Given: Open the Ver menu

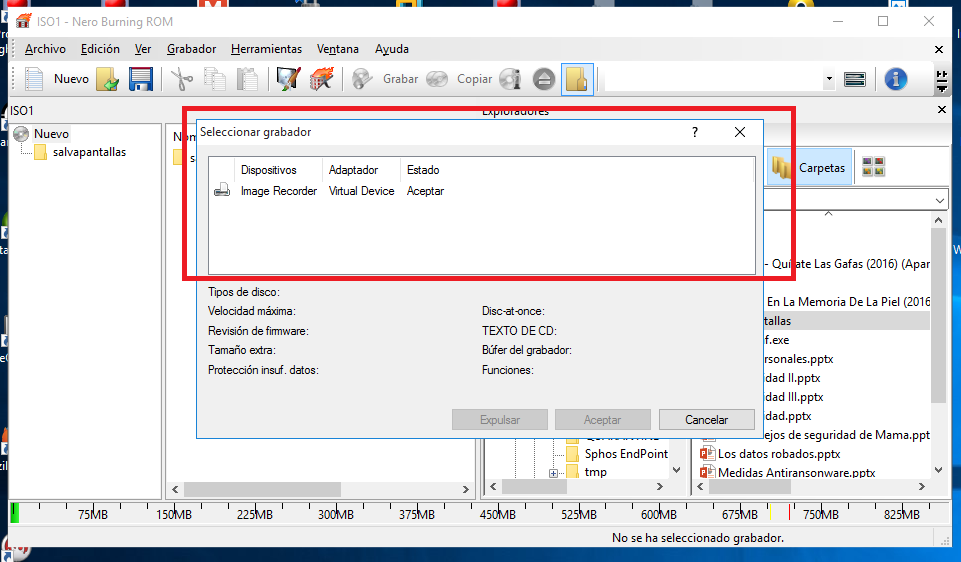Looking at the screenshot, I should pyautogui.click(x=143, y=48).
